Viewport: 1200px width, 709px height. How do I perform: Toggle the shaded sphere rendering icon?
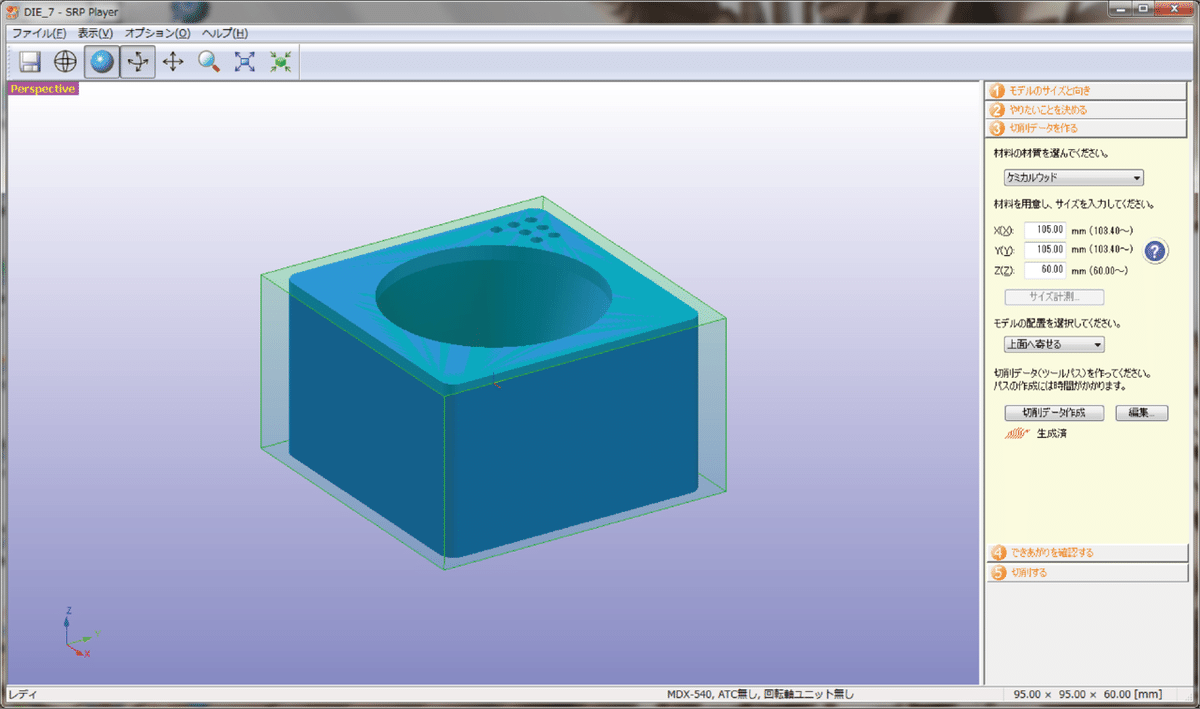pos(101,62)
